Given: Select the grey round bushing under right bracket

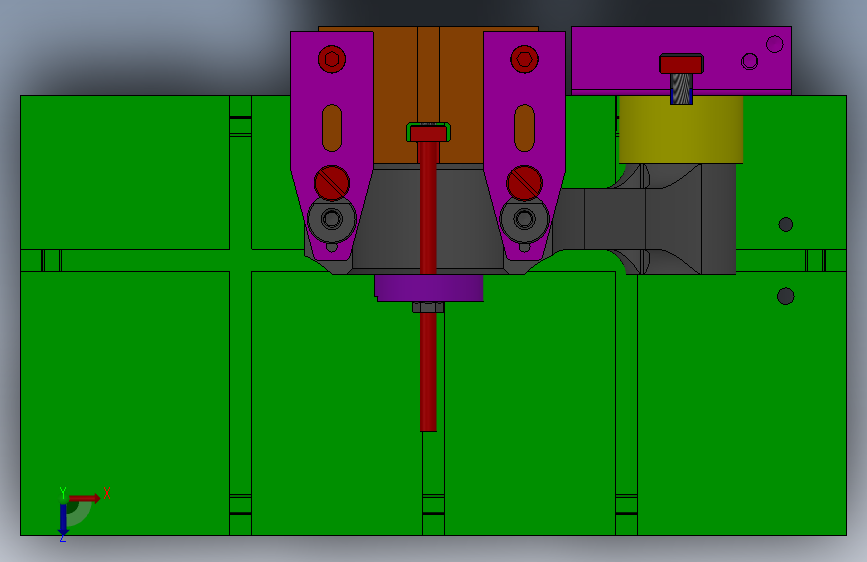Looking at the screenshot, I should coord(525,220).
